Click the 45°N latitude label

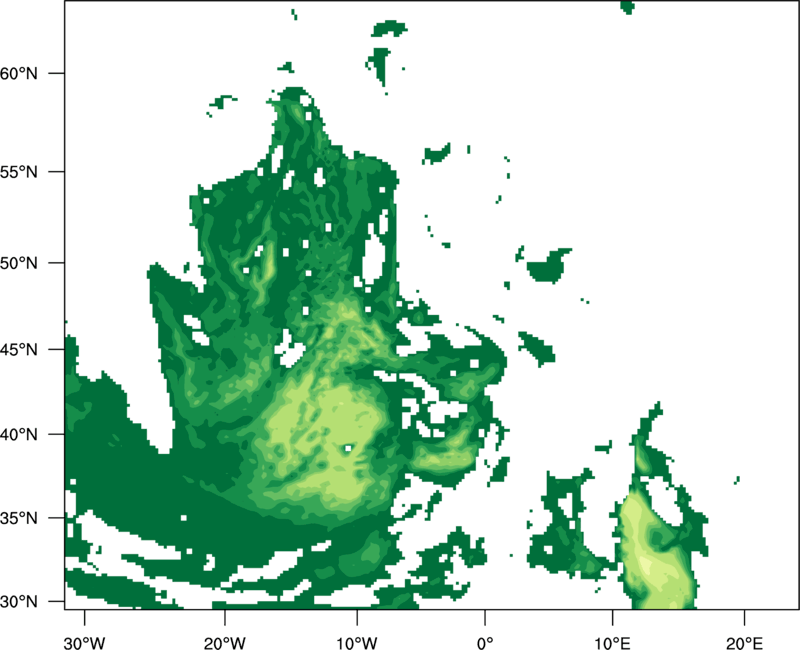point(19,349)
